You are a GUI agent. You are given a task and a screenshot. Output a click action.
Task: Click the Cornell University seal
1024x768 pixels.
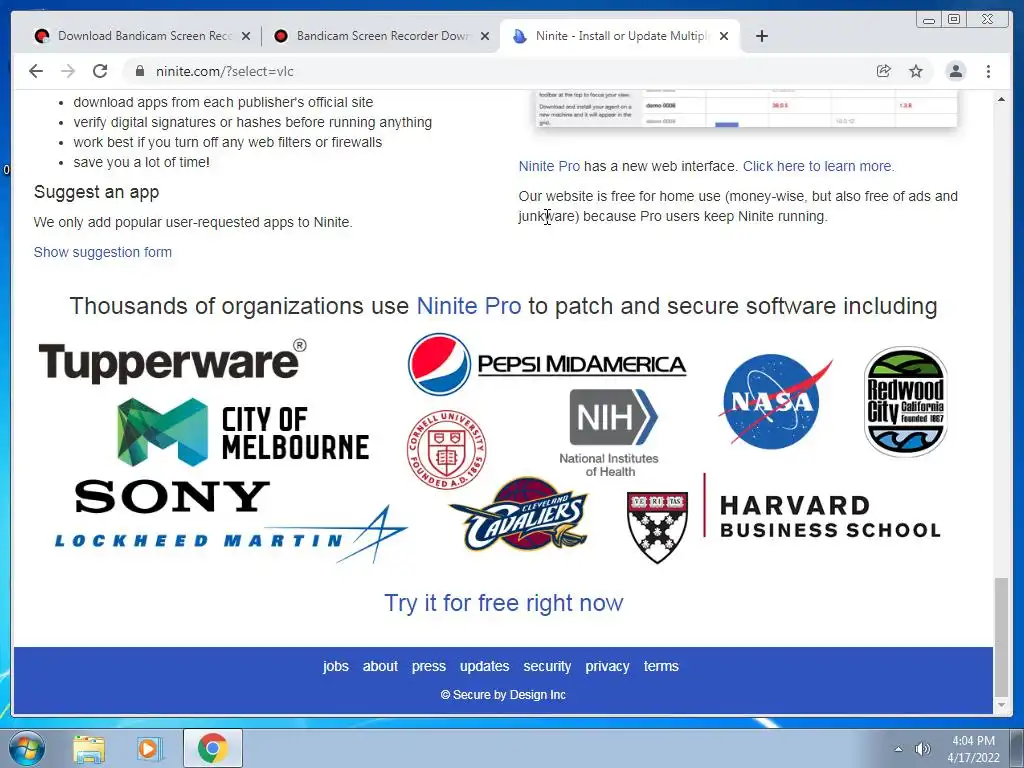[446, 449]
